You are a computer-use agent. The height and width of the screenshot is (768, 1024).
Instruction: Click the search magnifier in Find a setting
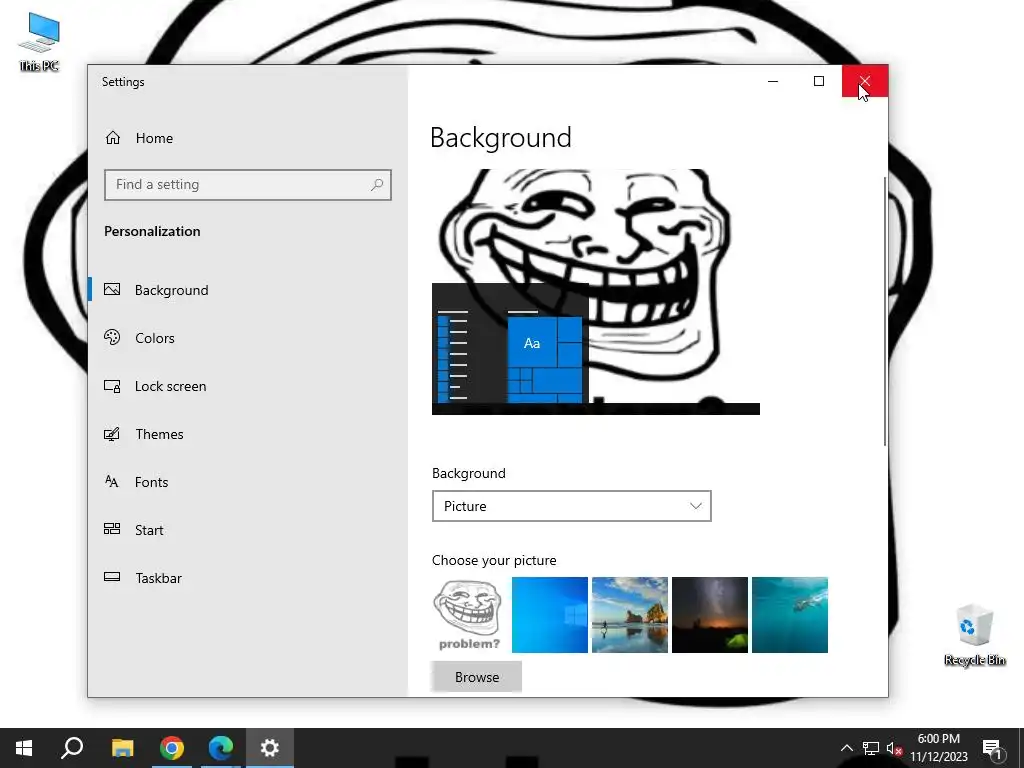click(377, 185)
